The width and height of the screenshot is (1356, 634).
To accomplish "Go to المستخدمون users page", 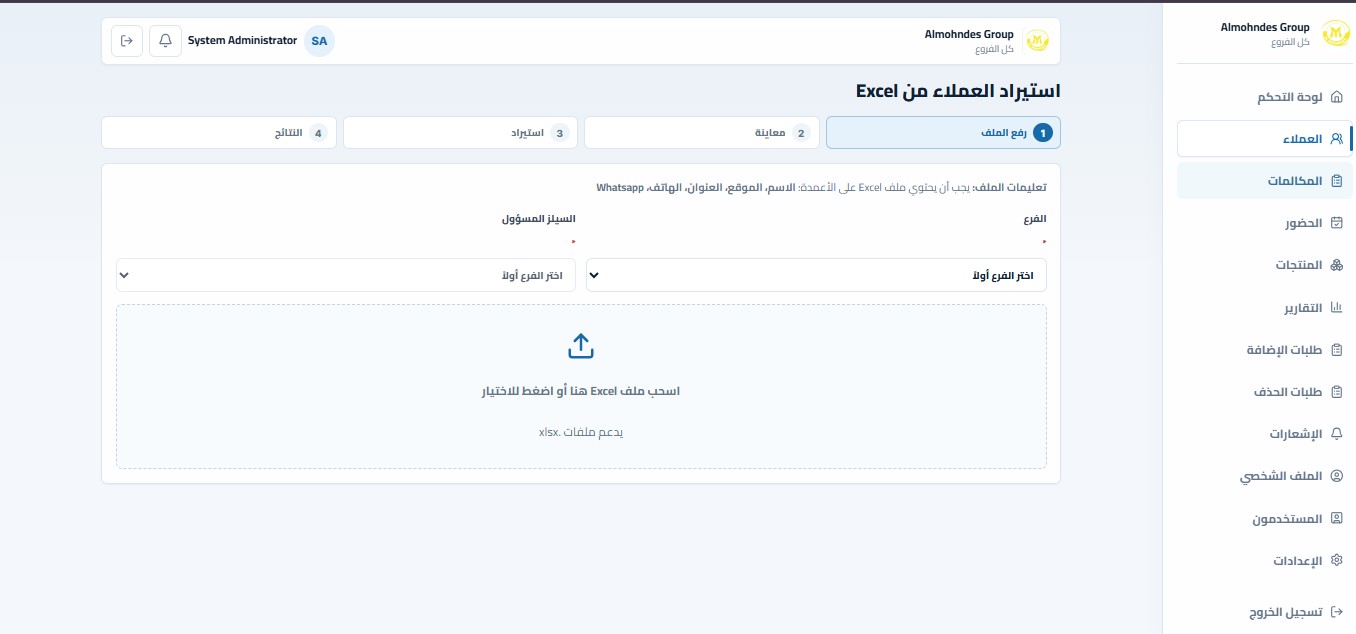I will pyautogui.click(x=1265, y=519).
